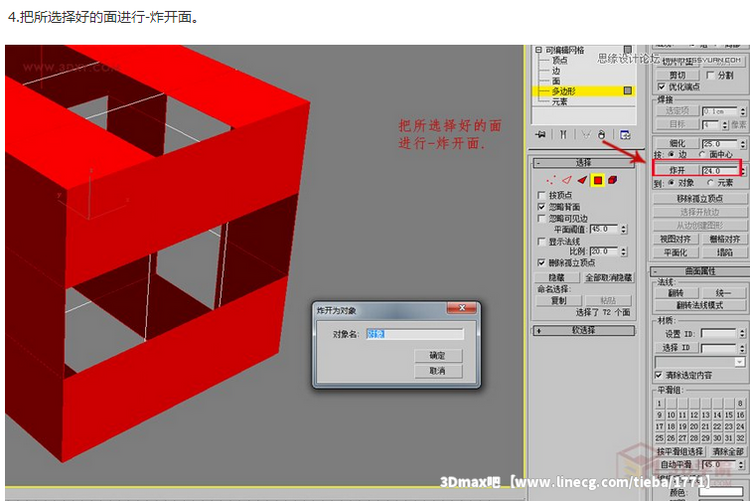This screenshot has height=501, width=750.
Task: Select 边 radio button for tessellate
Action: click(x=671, y=154)
